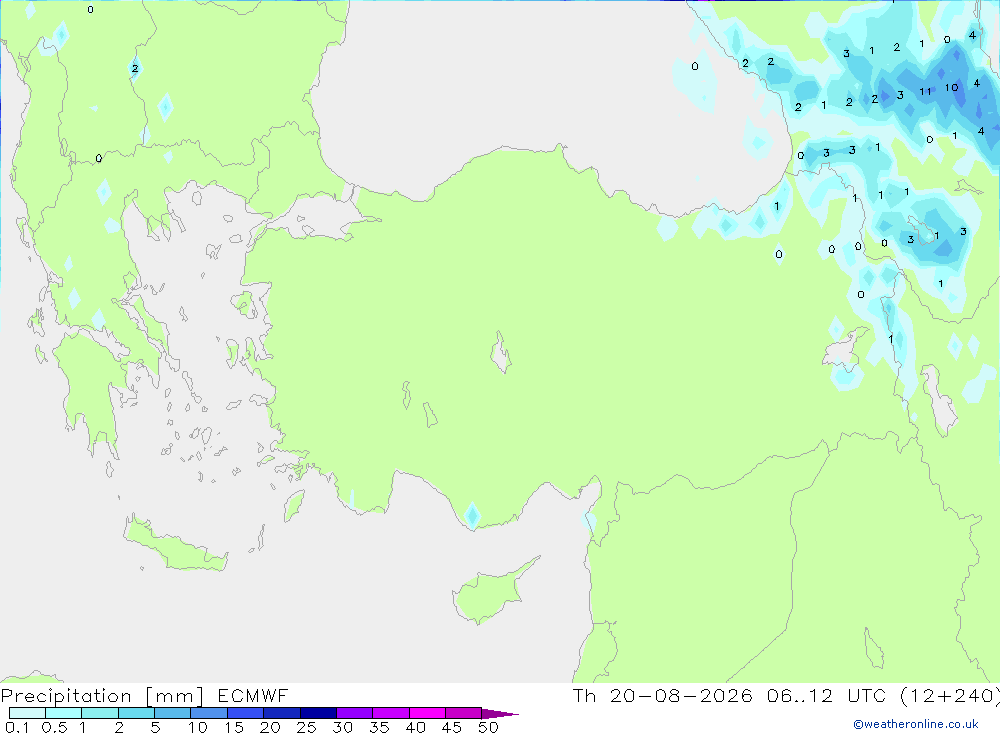Click the legend label '50'

[488, 727]
